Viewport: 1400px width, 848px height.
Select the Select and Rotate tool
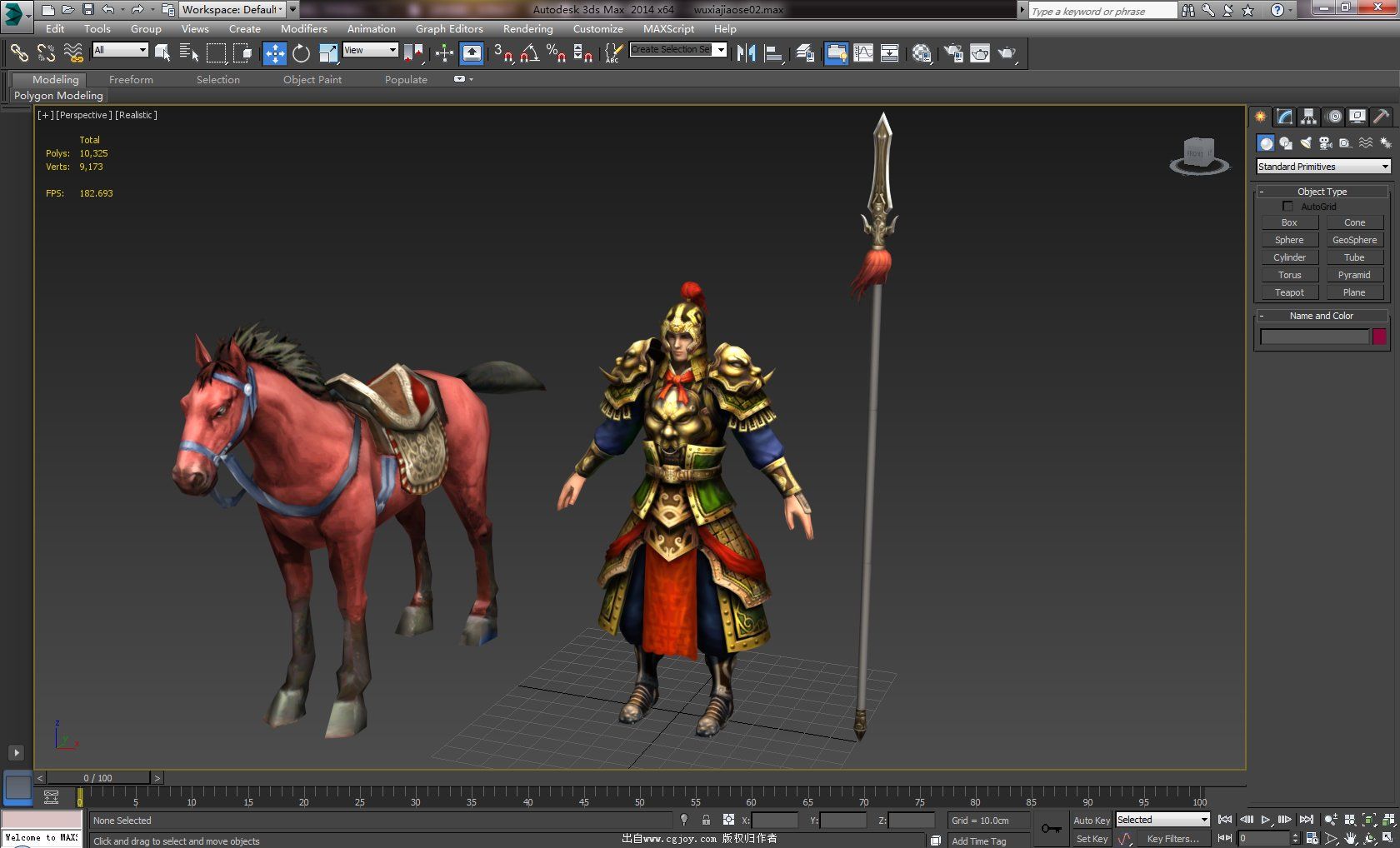pyautogui.click(x=301, y=53)
